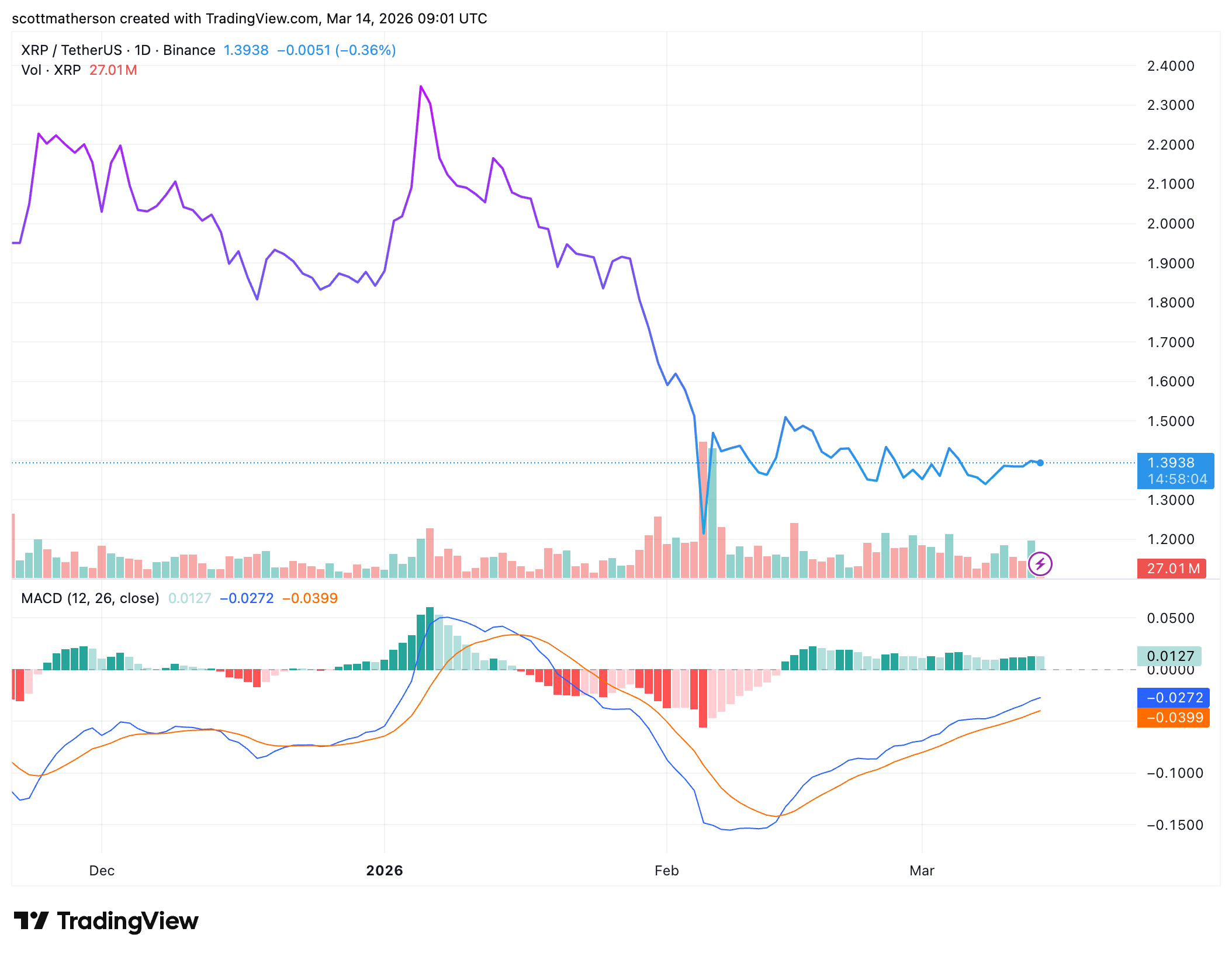Click the TradingView wordmark text
Screen dimensions: 1232x956
tap(127, 921)
